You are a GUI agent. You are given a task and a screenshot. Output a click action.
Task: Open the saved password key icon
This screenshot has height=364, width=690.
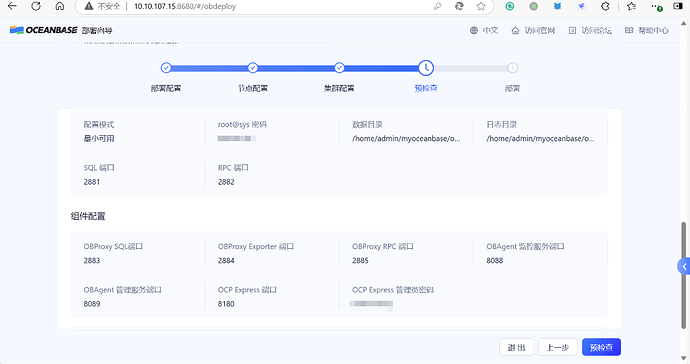coord(437,6)
